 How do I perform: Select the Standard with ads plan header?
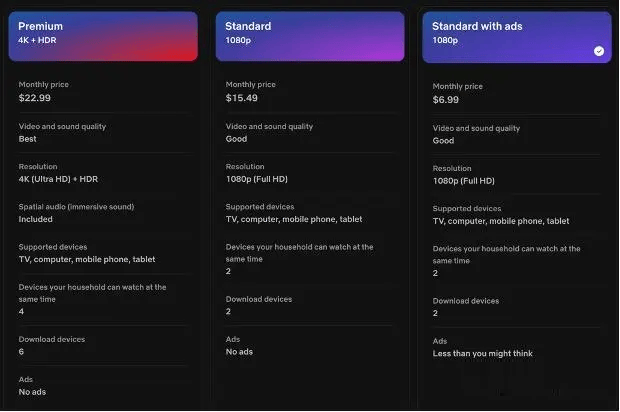pos(515,36)
